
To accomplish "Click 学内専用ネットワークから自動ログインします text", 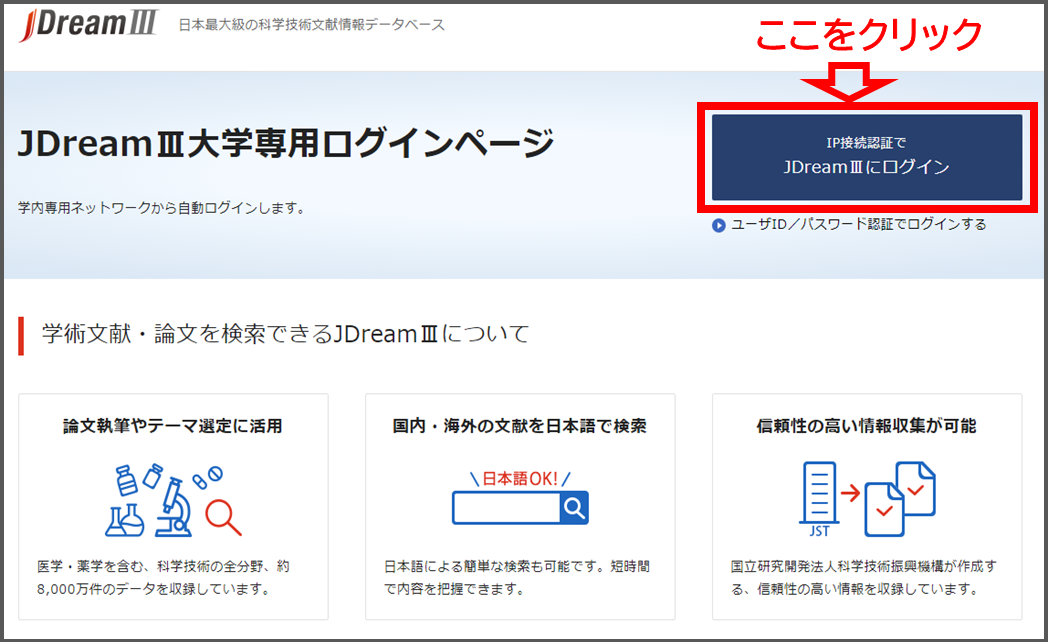I will point(161,208).
